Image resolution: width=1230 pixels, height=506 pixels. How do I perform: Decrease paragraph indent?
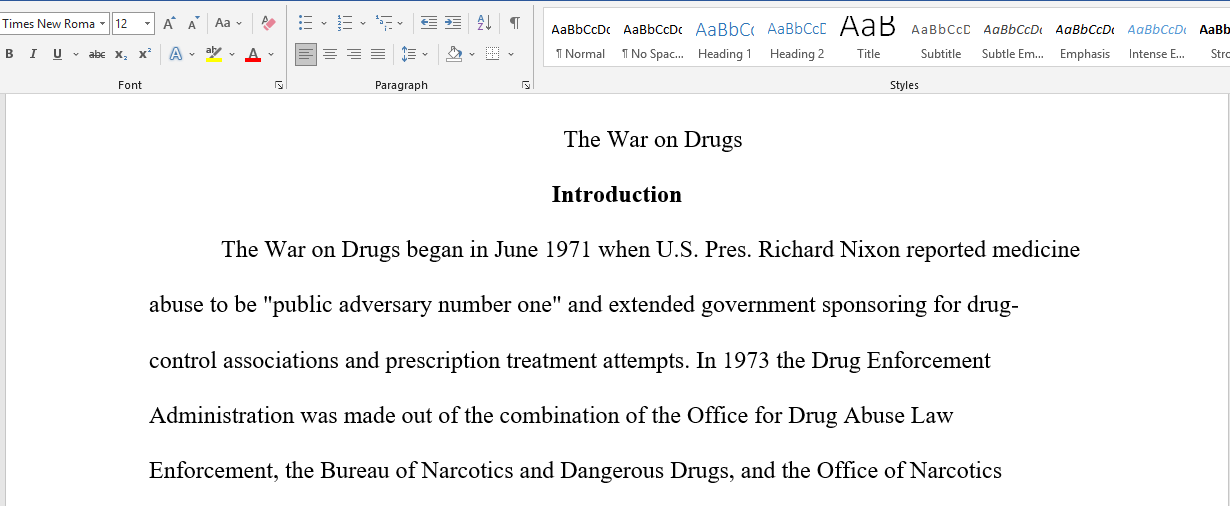click(x=429, y=23)
